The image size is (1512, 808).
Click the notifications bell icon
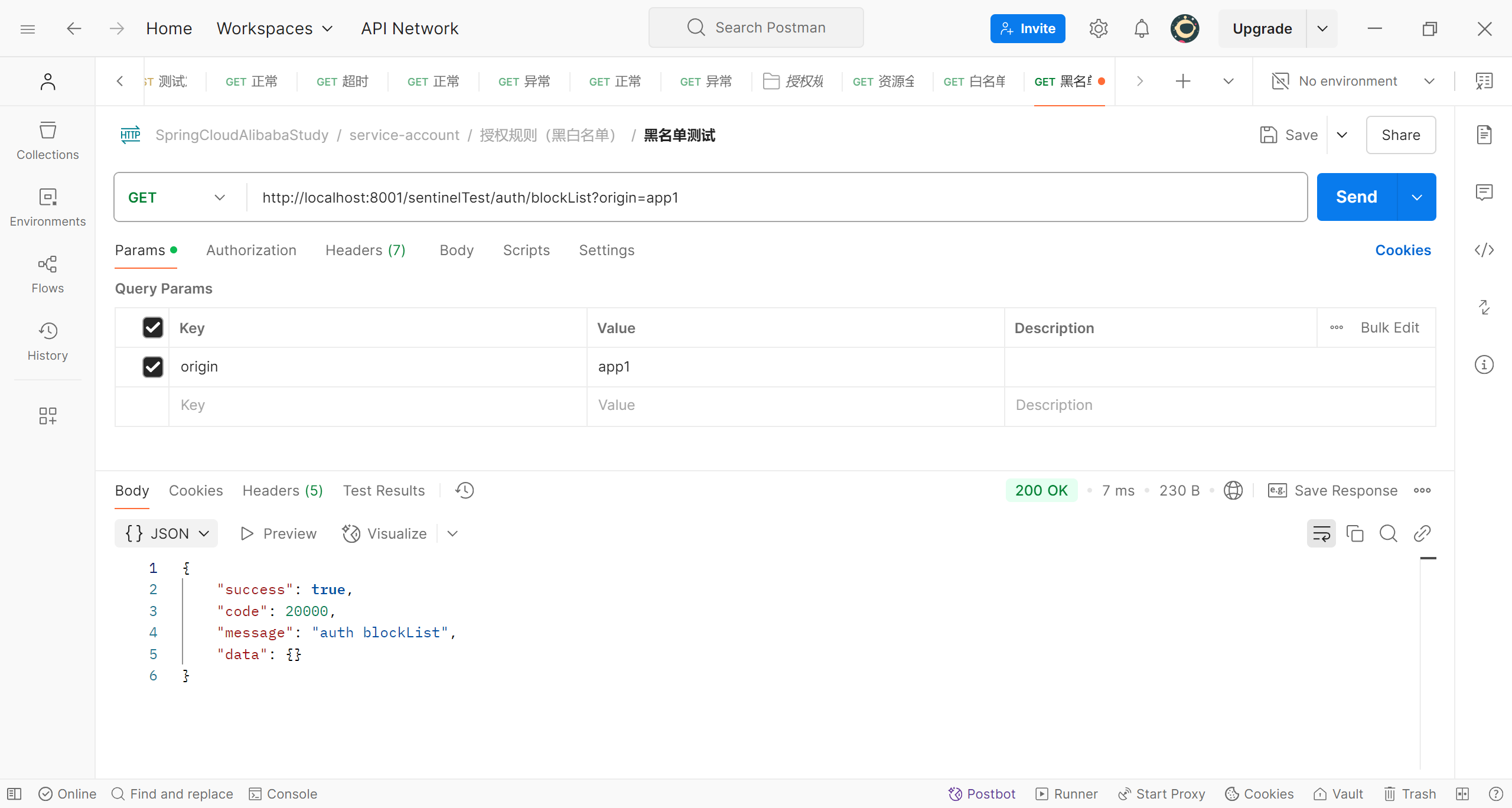tap(1141, 28)
